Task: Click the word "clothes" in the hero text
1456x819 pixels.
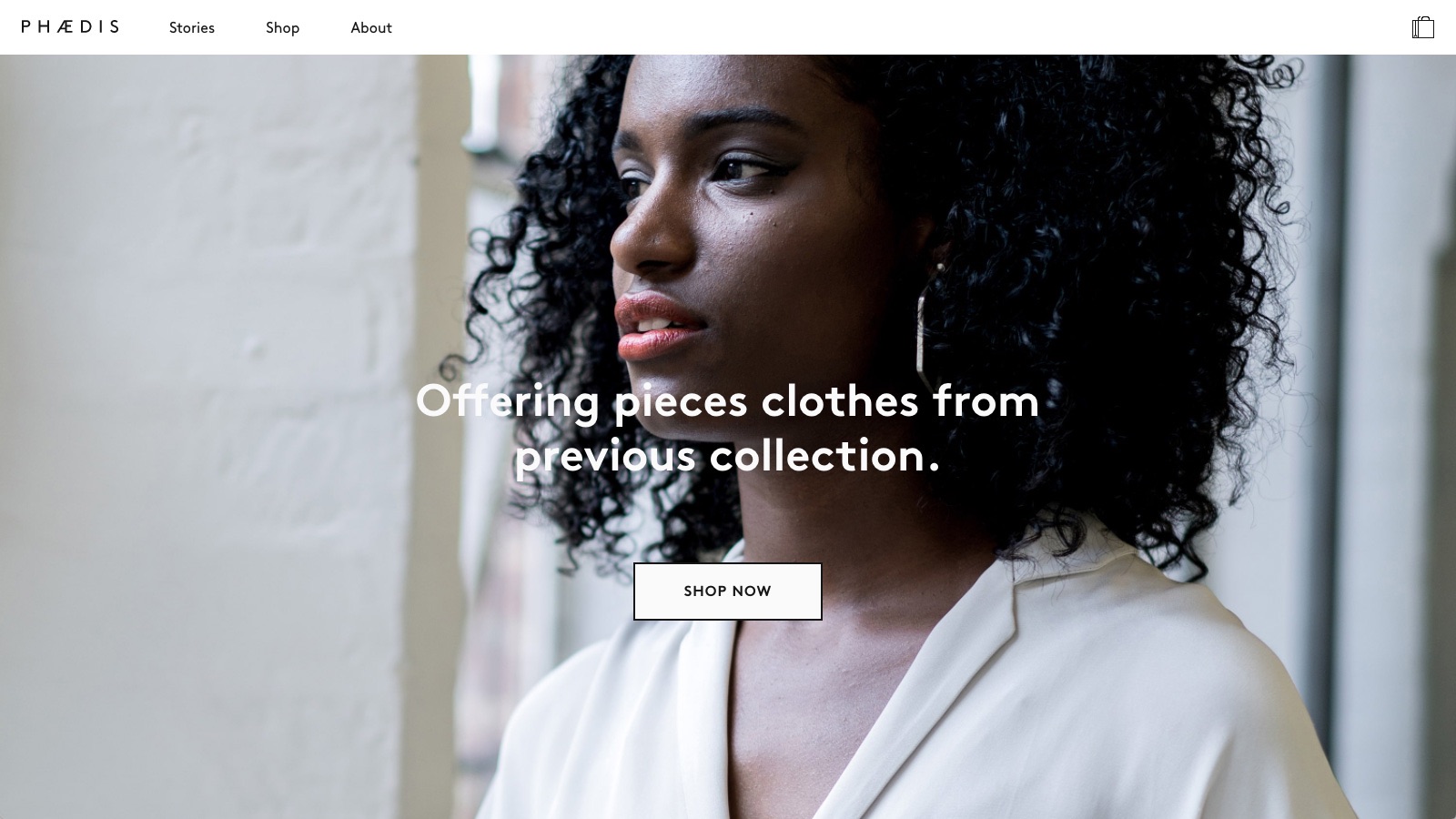Action: point(840,401)
